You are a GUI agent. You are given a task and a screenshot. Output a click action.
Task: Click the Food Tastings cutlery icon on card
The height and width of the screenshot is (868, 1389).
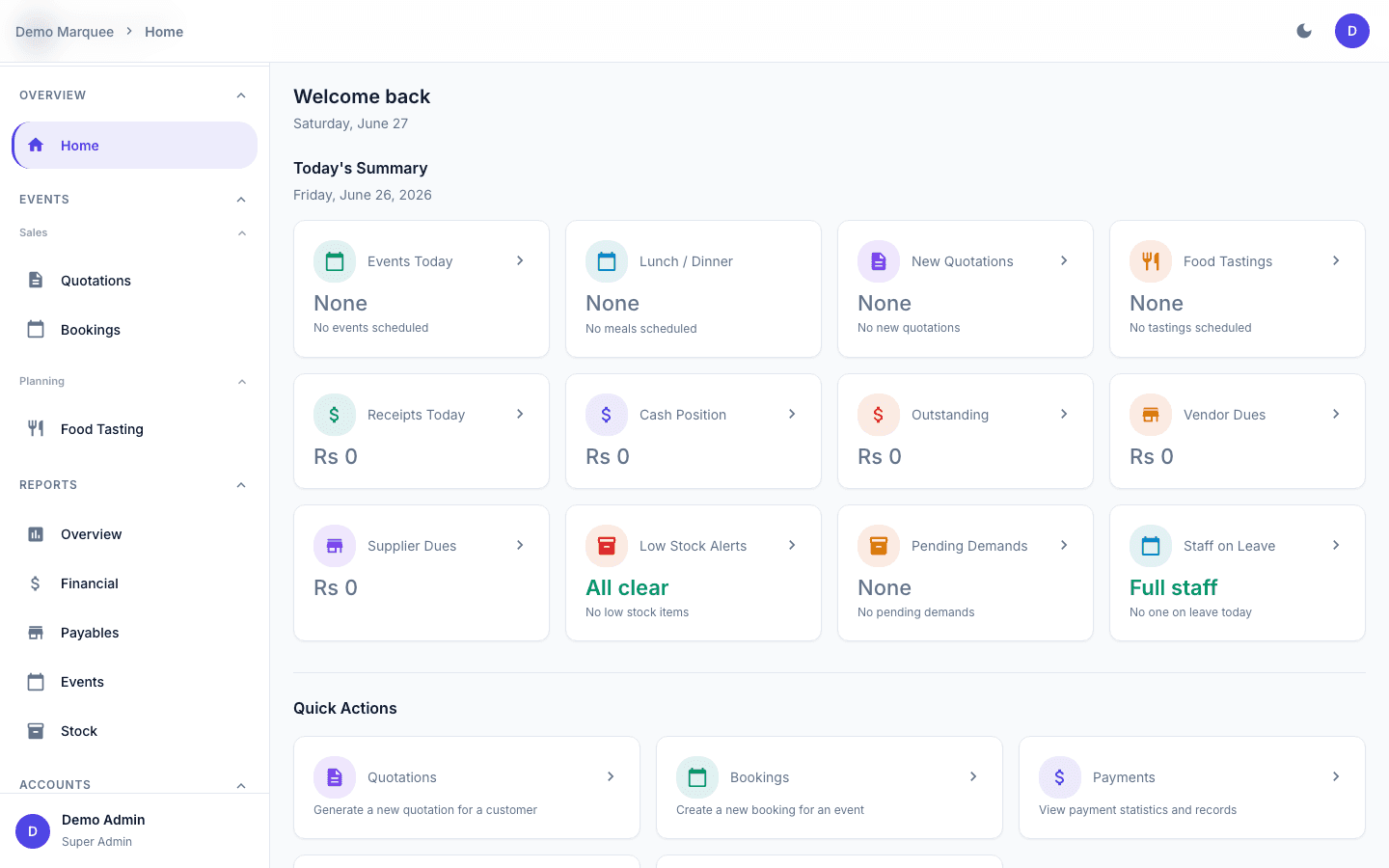1151,261
